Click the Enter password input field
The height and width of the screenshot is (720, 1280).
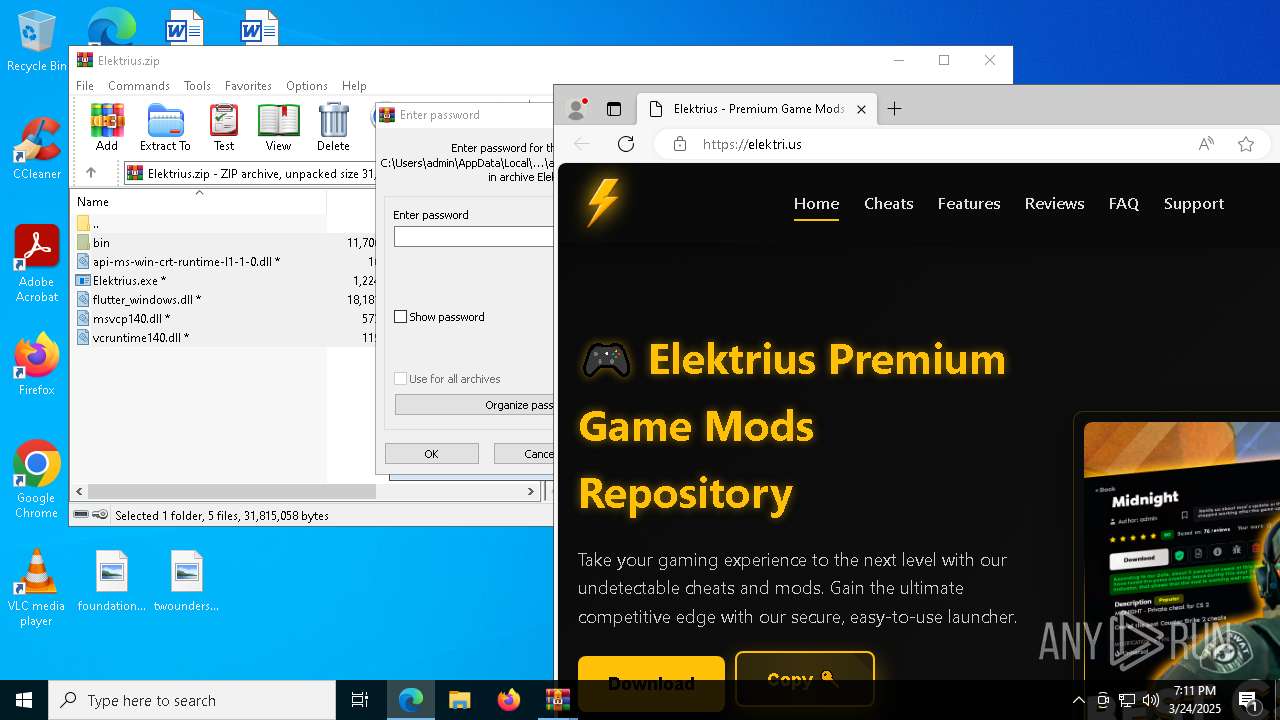pyautogui.click(x=474, y=237)
